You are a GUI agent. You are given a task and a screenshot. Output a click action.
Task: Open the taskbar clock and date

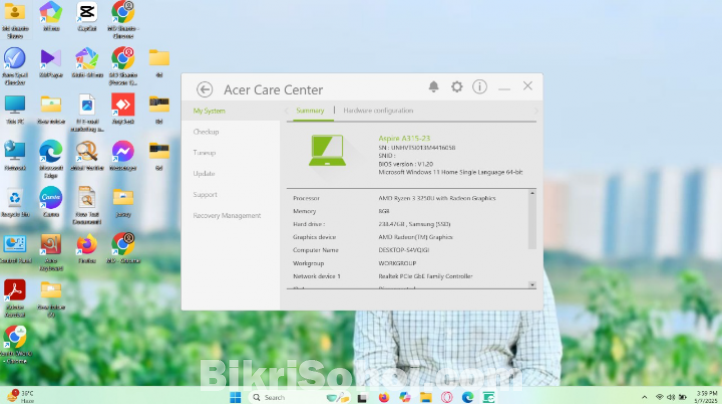706,397
